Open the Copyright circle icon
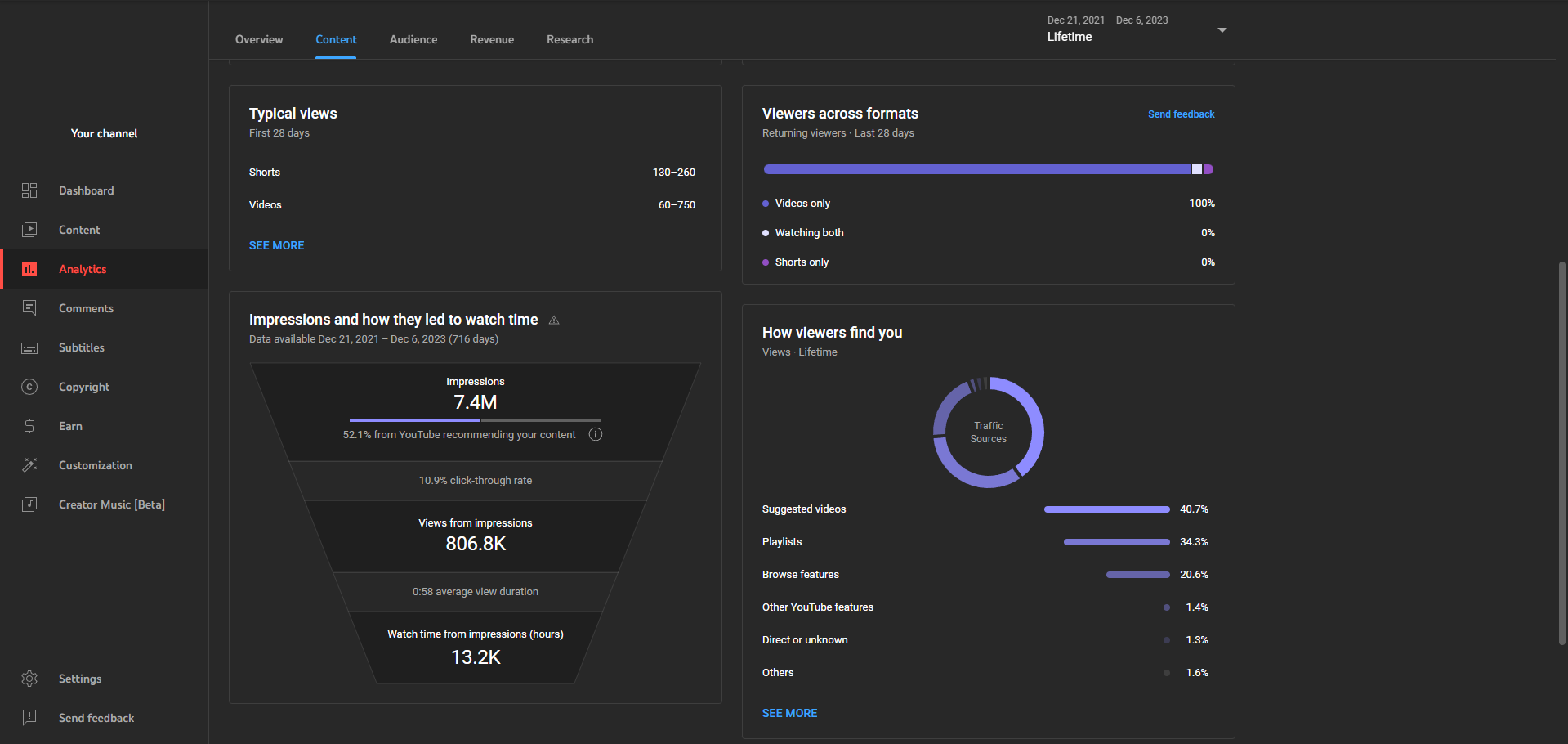 coord(29,387)
